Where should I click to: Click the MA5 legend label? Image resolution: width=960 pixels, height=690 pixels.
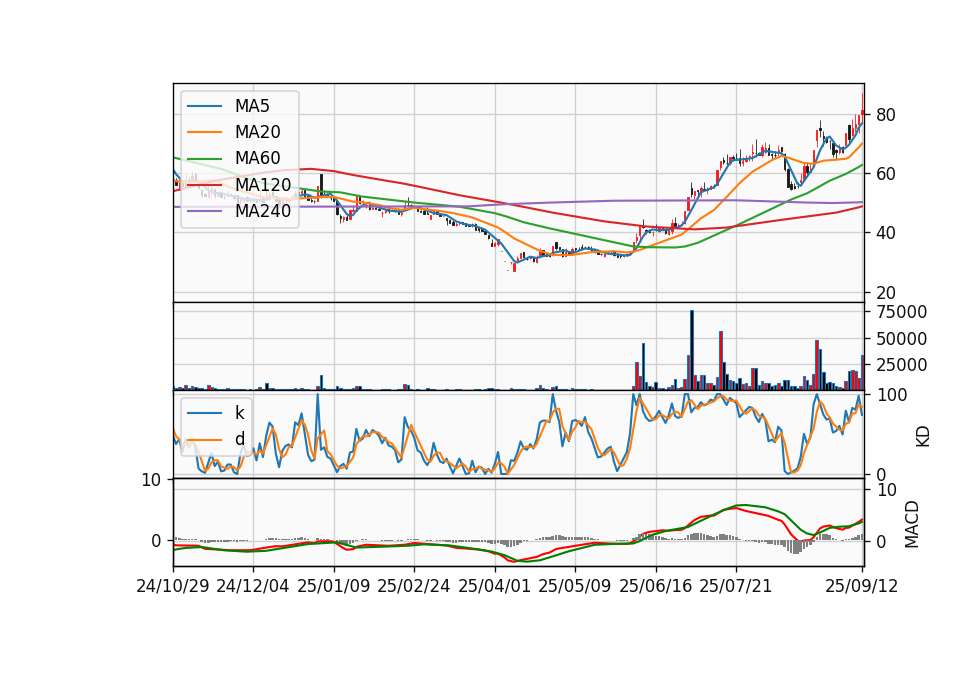click(252, 106)
